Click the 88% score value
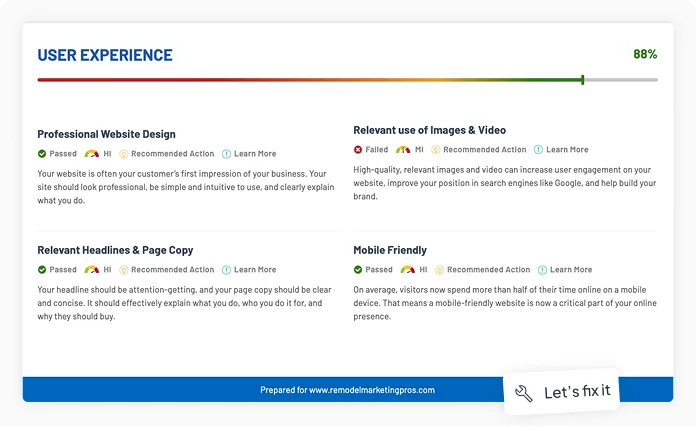The height and width of the screenshot is (431, 696). pos(645,55)
